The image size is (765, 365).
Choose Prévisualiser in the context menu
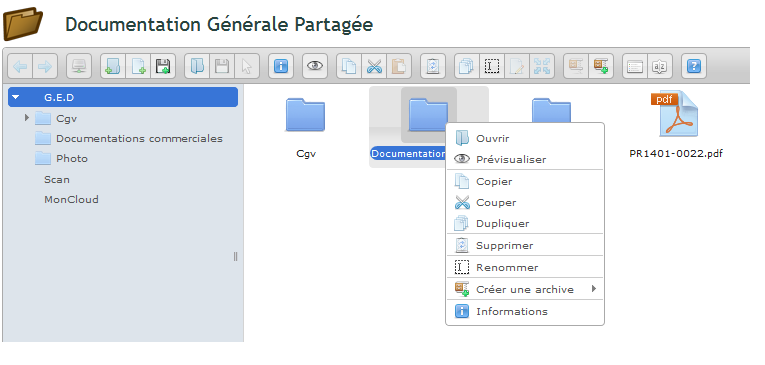tap(525, 160)
